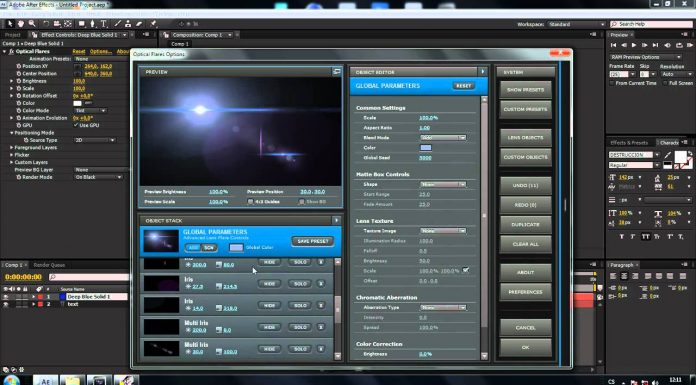Image resolution: width=696 pixels, height=385 pixels.
Task: Select the Pan Behind anchor tool
Action: click(x=68, y=24)
